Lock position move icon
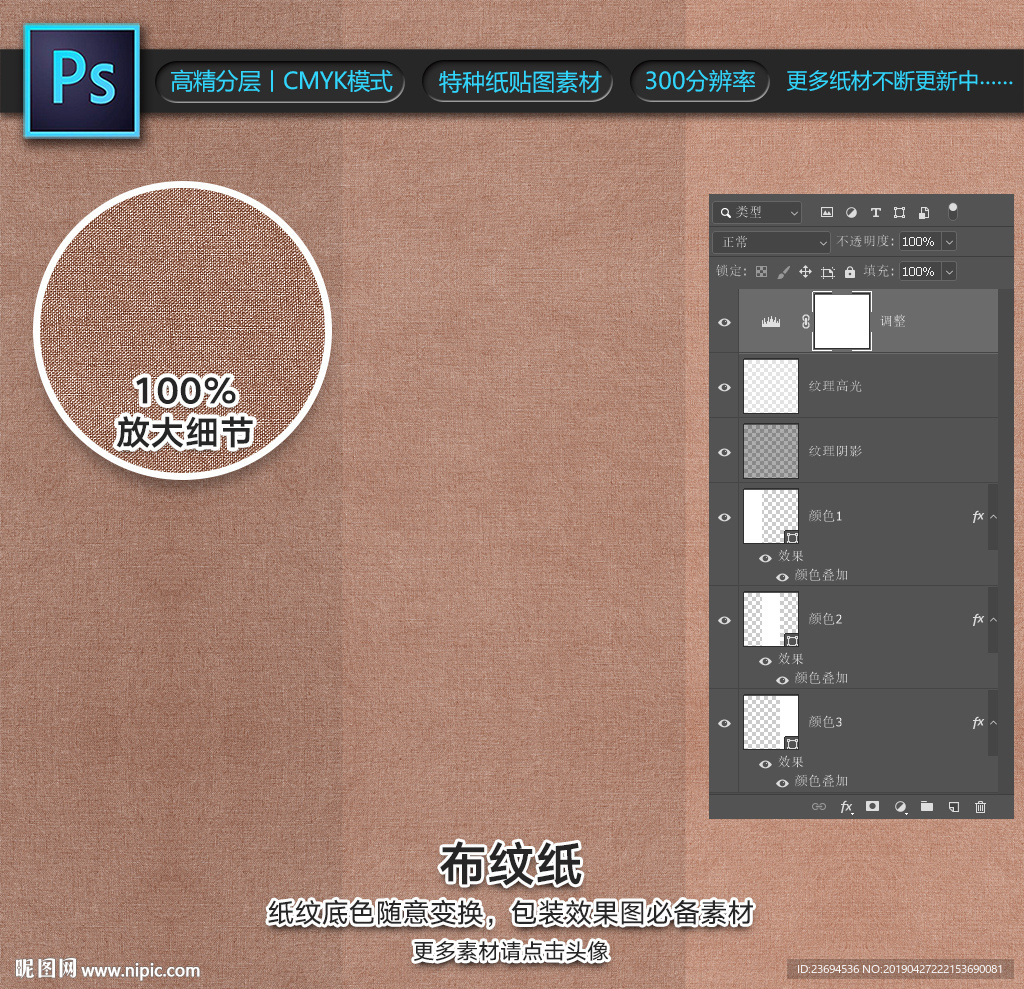Viewport: 1024px width, 989px height. [806, 272]
